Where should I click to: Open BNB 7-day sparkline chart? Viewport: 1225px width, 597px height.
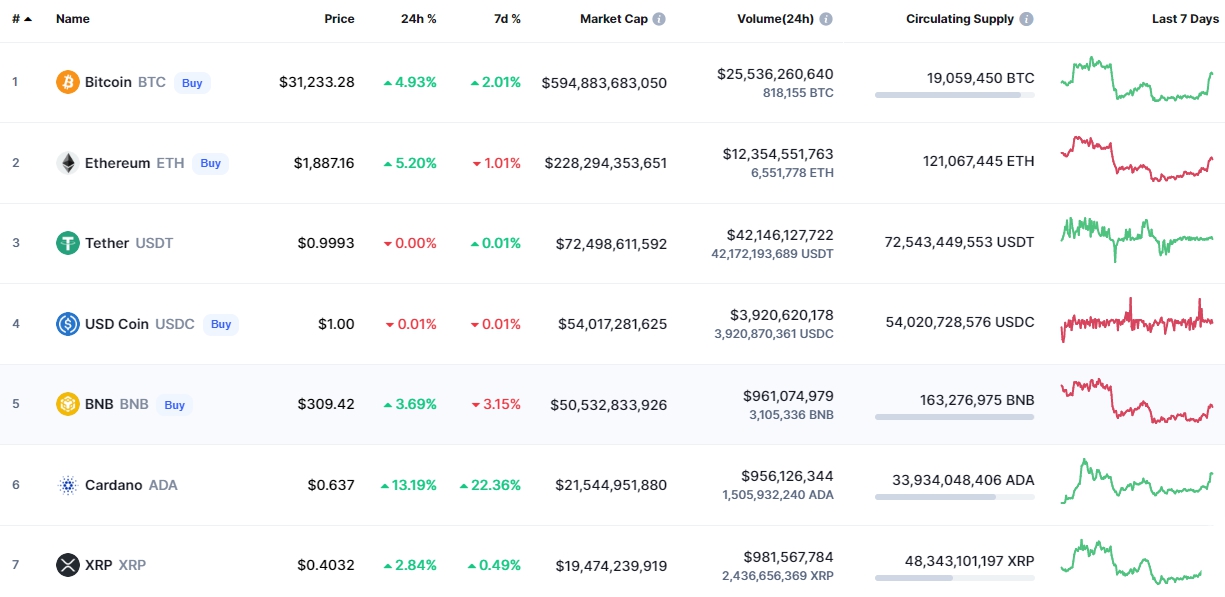[1137, 401]
